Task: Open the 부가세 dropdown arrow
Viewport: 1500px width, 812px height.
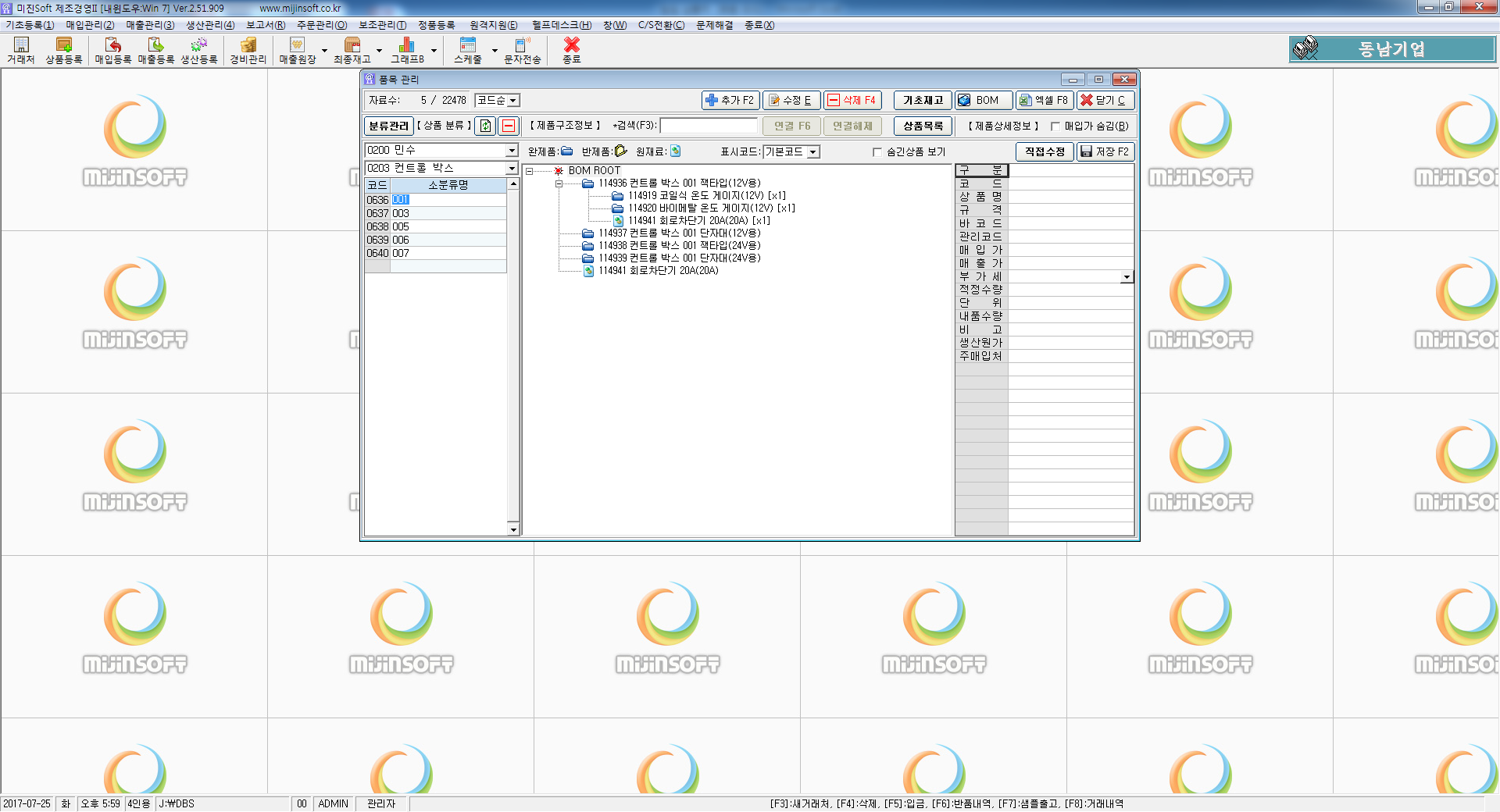Action: pos(1127,277)
